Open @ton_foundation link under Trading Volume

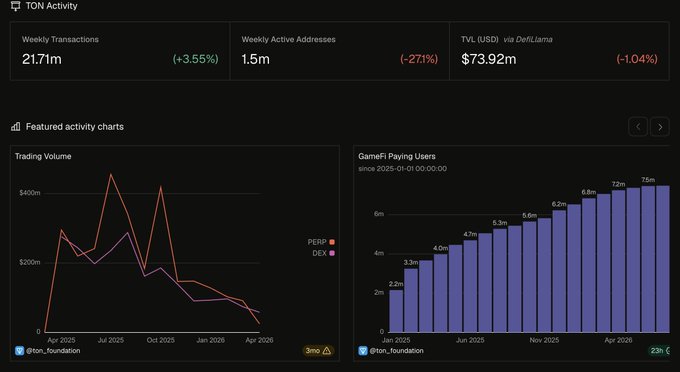pyautogui.click(x=53, y=350)
